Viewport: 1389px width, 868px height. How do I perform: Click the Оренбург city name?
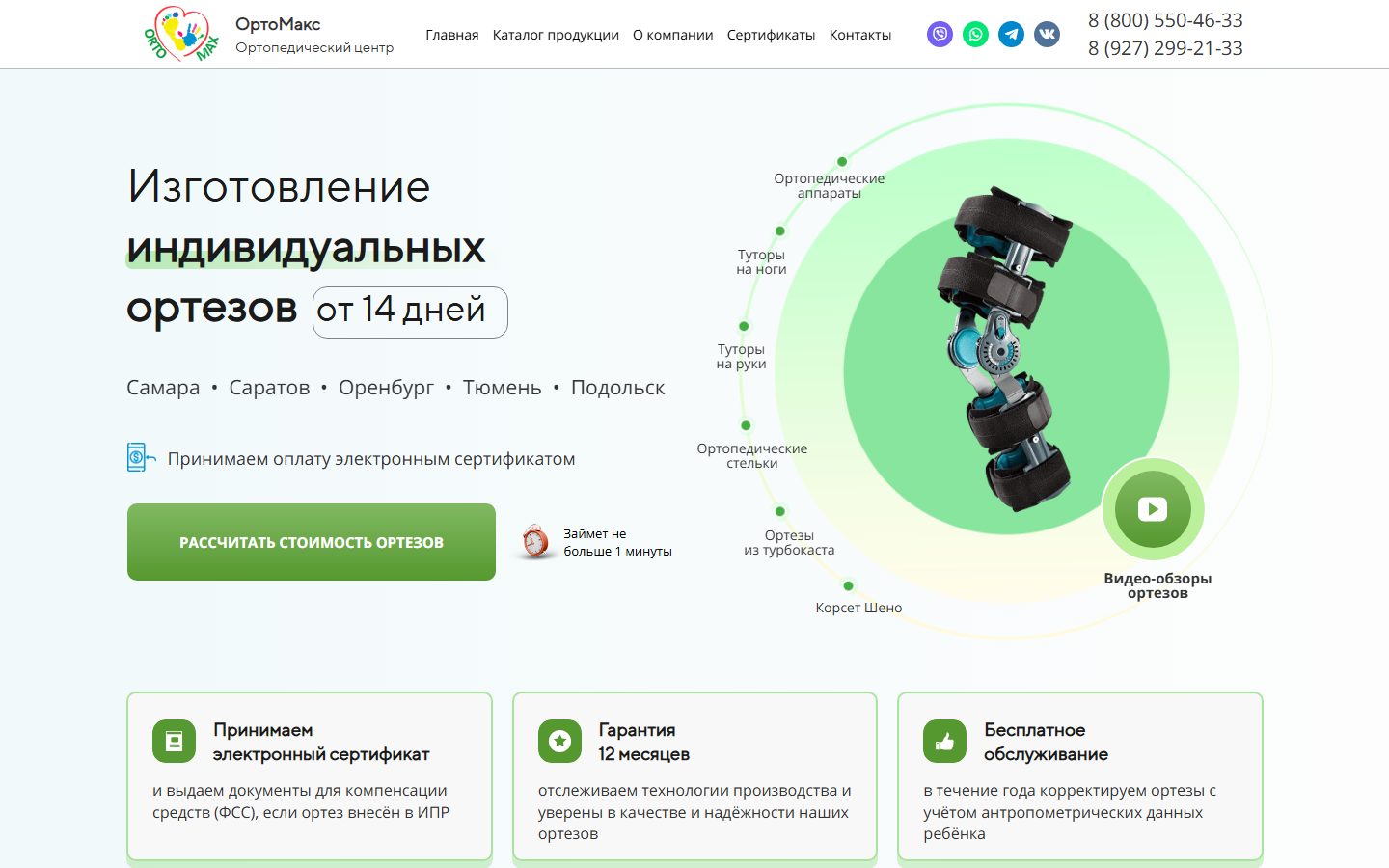[386, 388]
